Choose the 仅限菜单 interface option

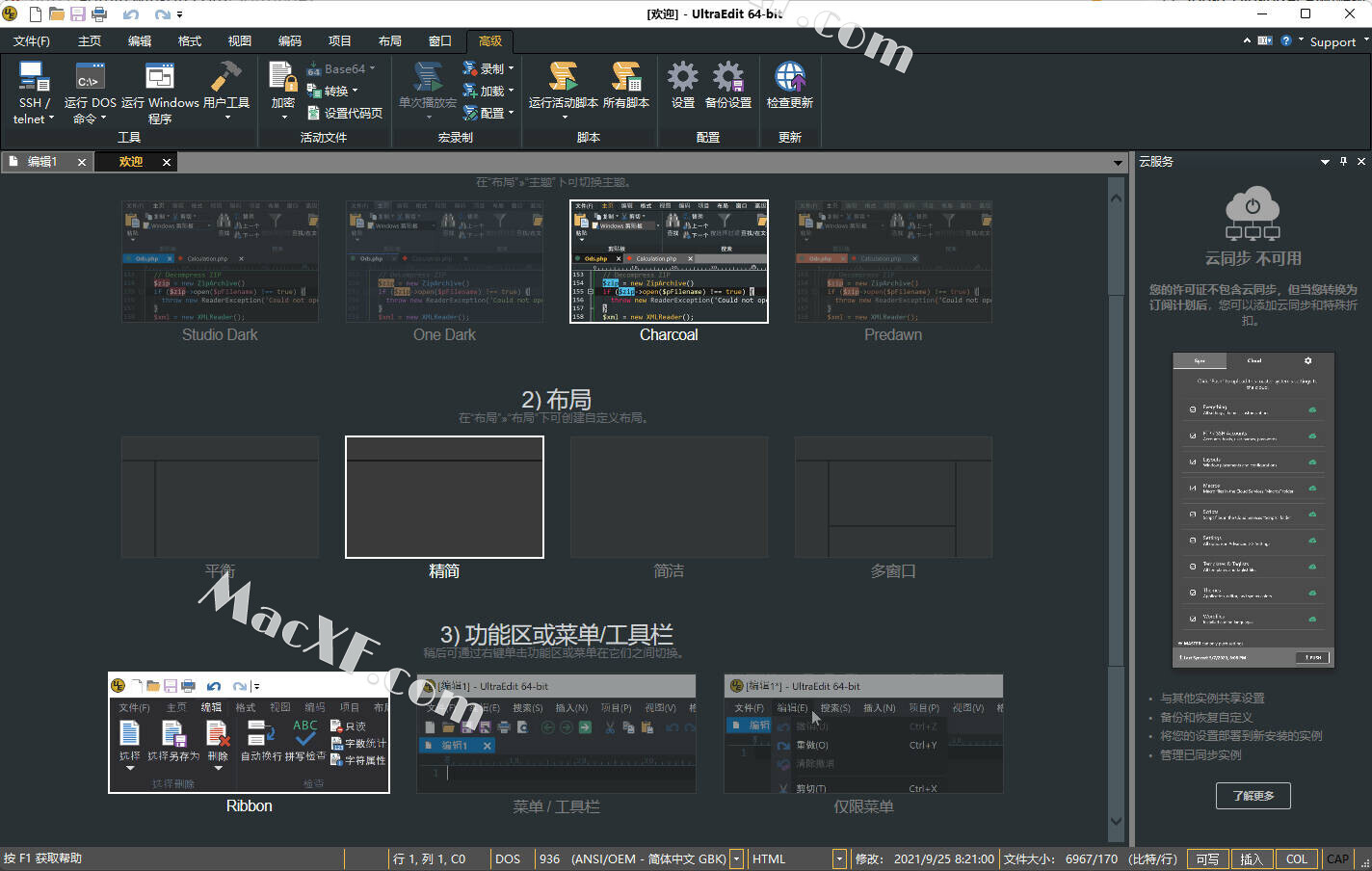pyautogui.click(x=863, y=734)
